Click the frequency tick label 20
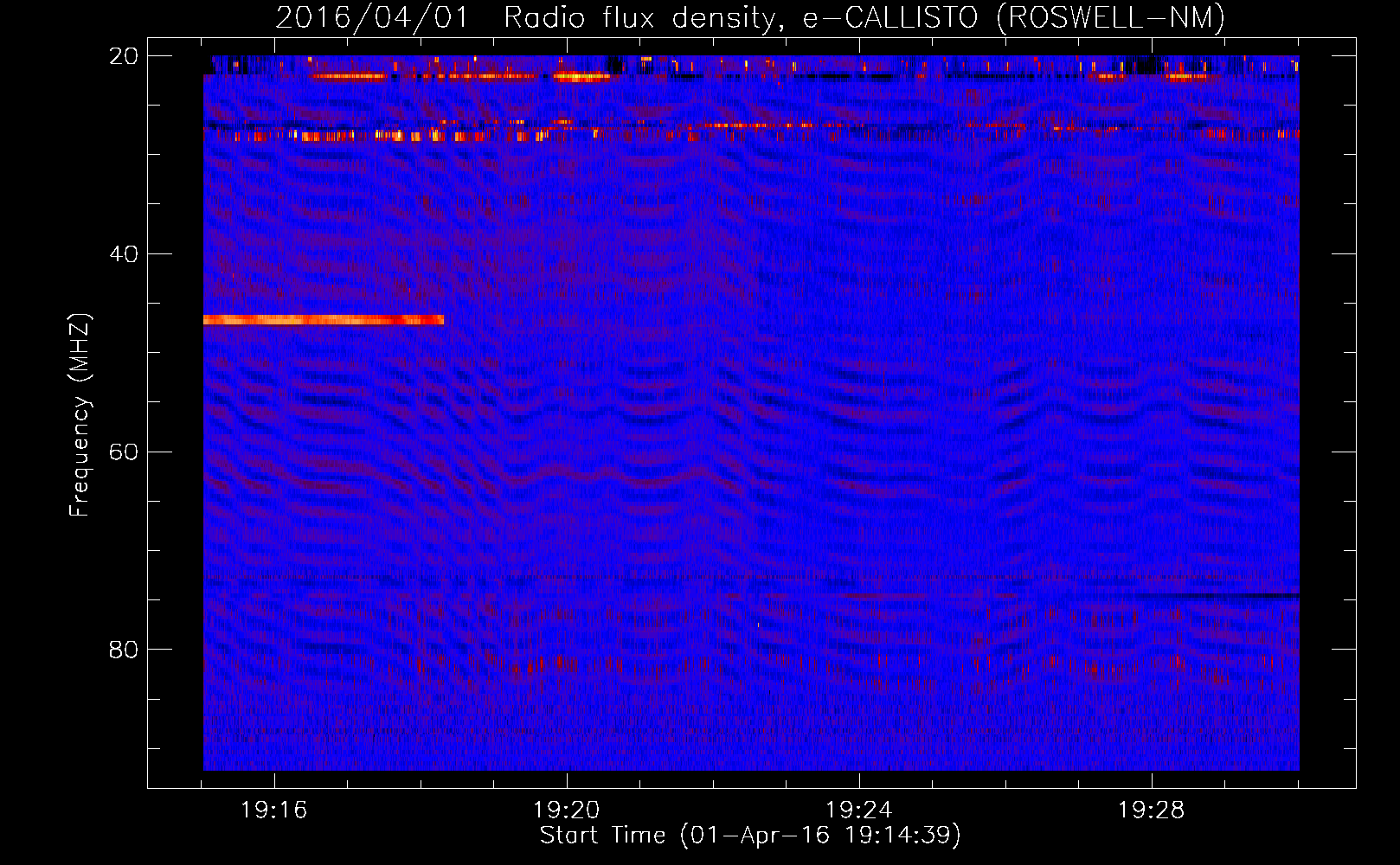1400x865 pixels. coord(123,56)
